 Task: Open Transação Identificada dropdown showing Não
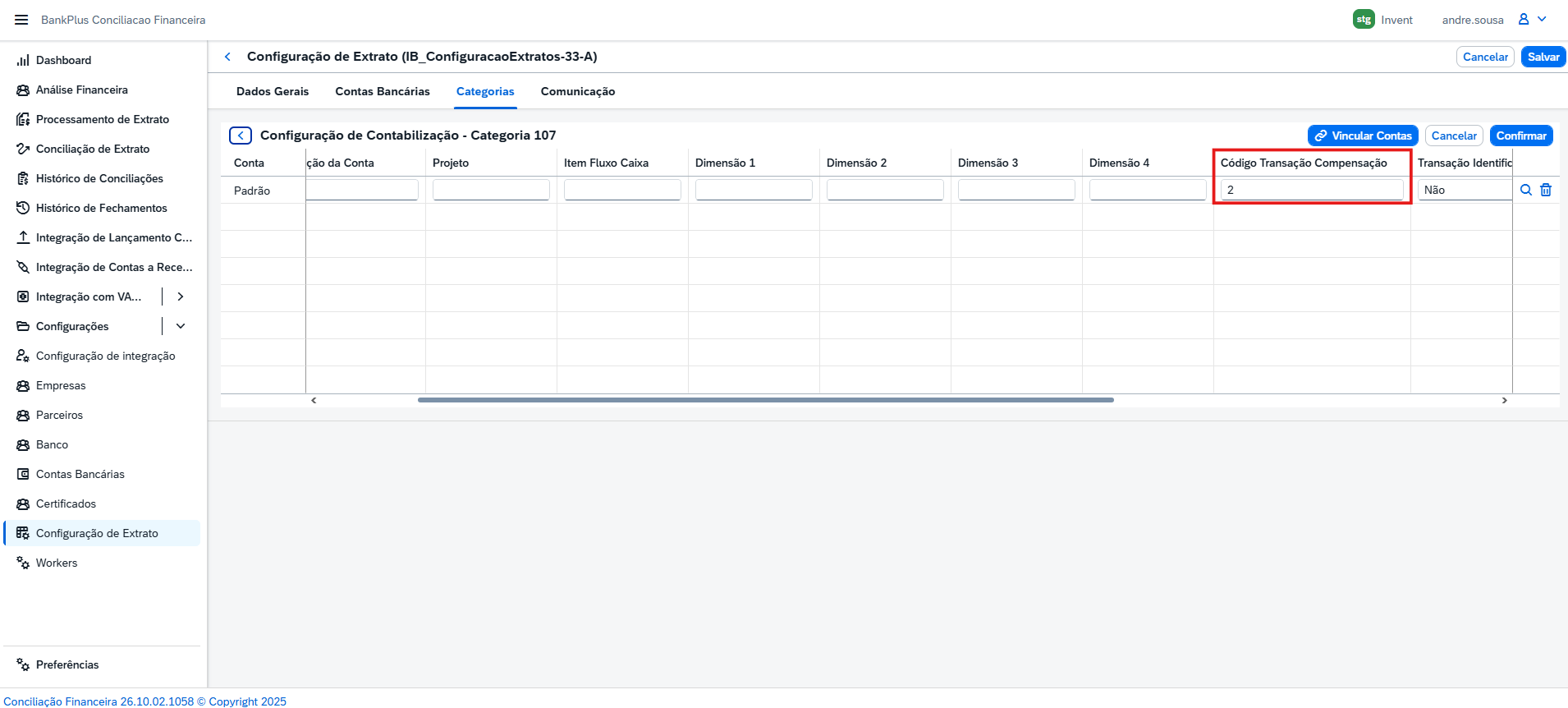click(x=1465, y=190)
